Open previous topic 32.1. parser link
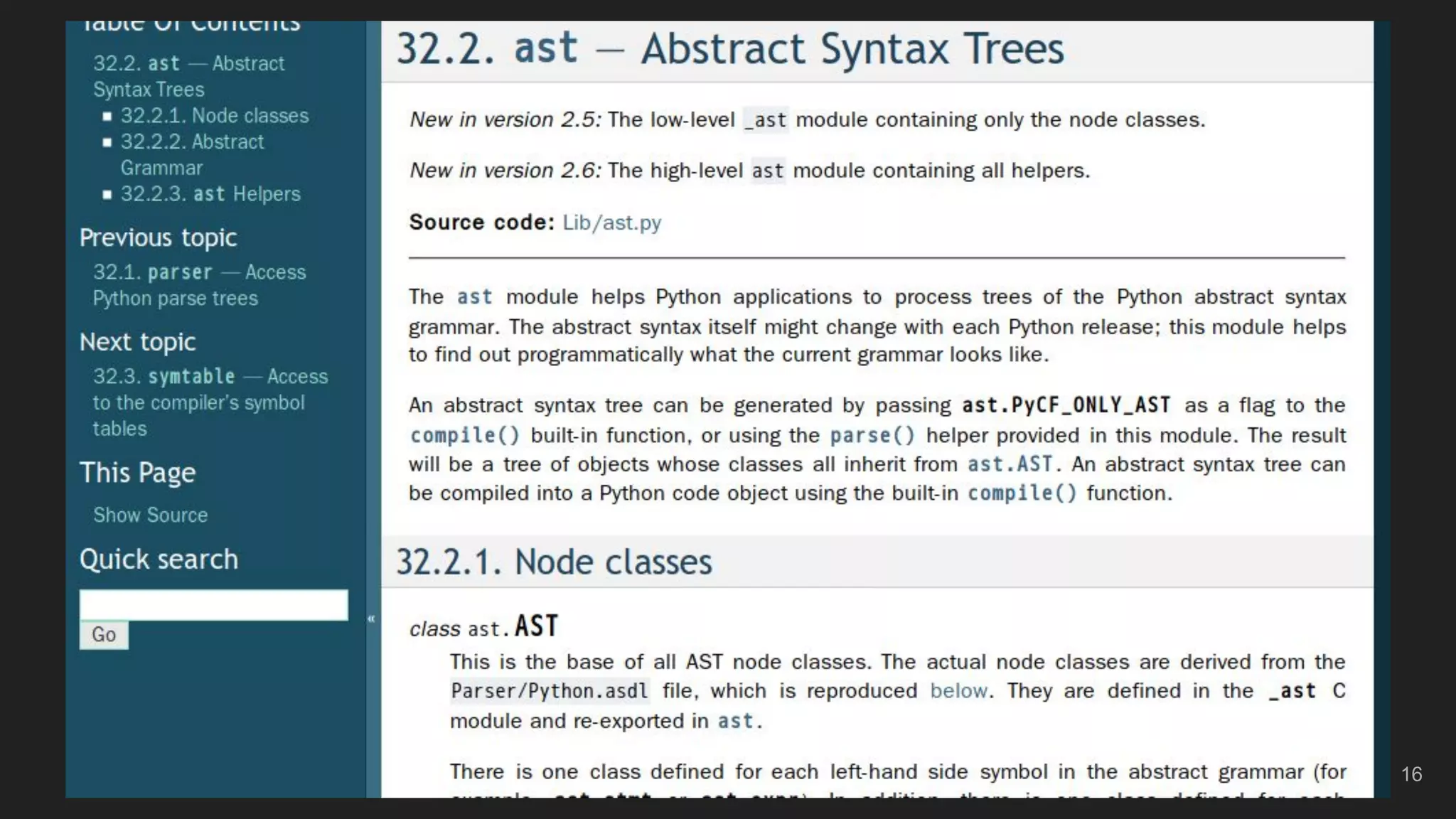The image size is (1456, 819). (199, 272)
